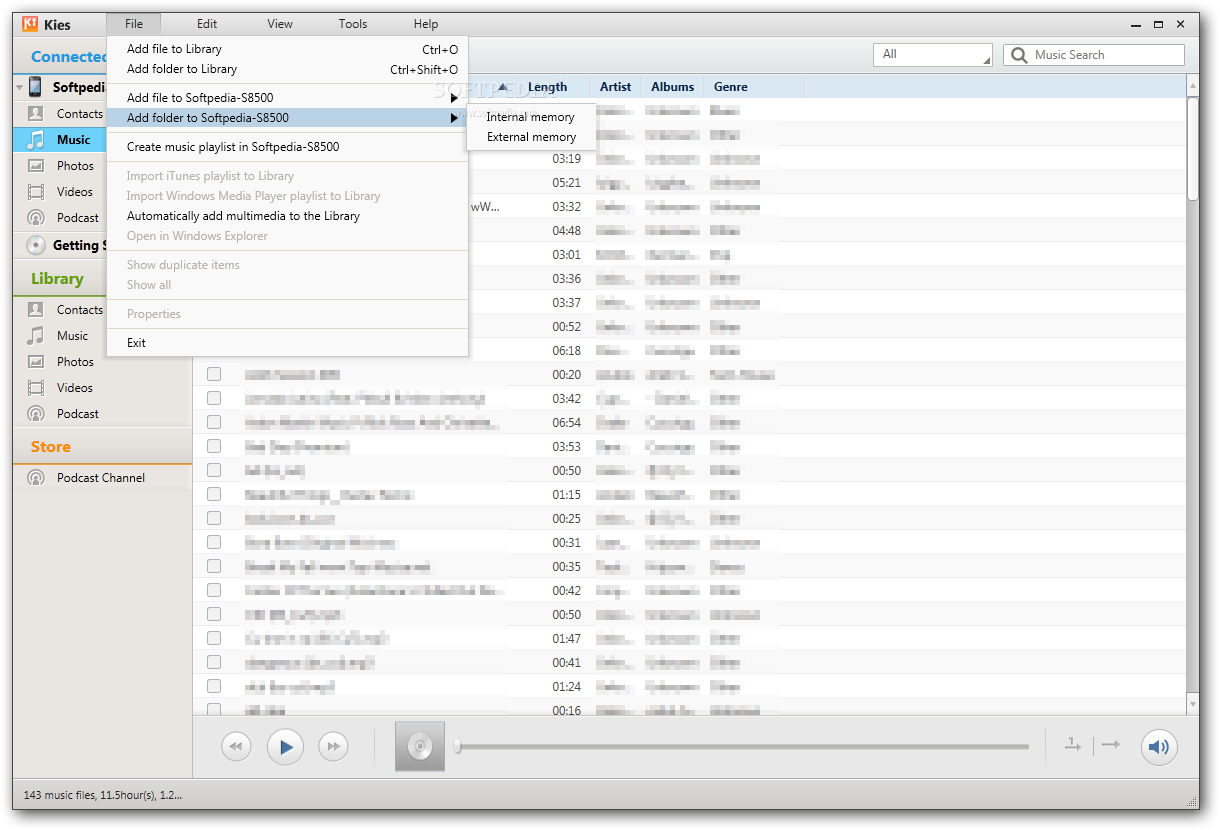The height and width of the screenshot is (830, 1220).
Task: Tick checkbox of the 03:42 track
Action: point(214,398)
